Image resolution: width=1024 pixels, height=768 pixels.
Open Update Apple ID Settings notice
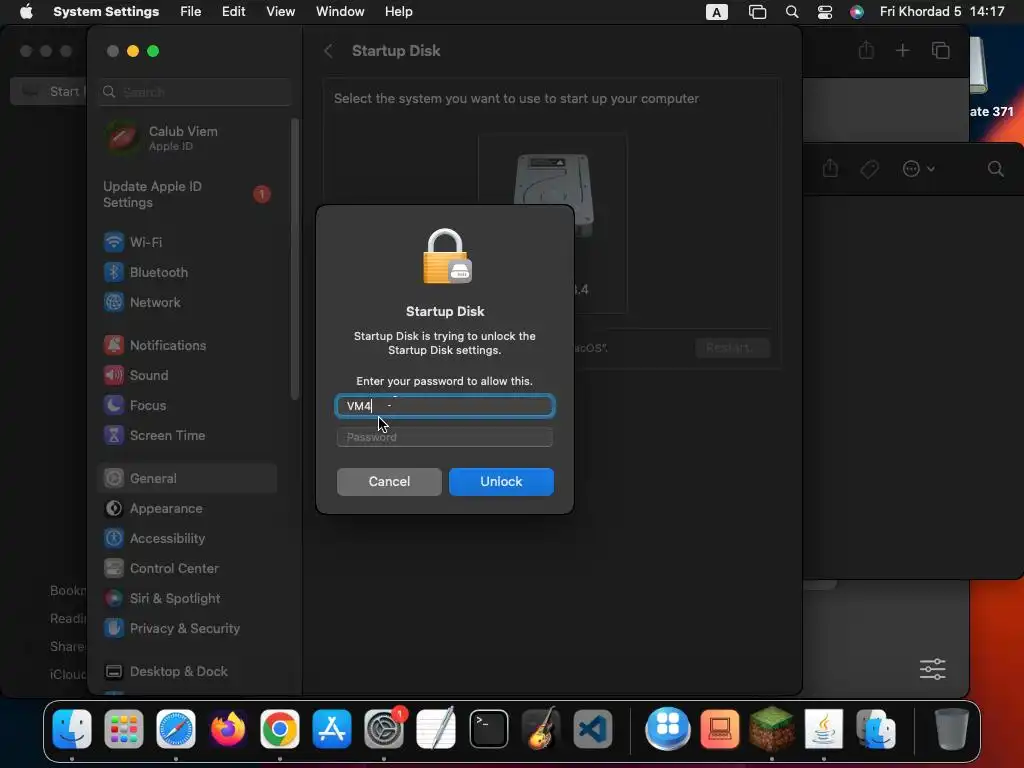click(x=187, y=194)
